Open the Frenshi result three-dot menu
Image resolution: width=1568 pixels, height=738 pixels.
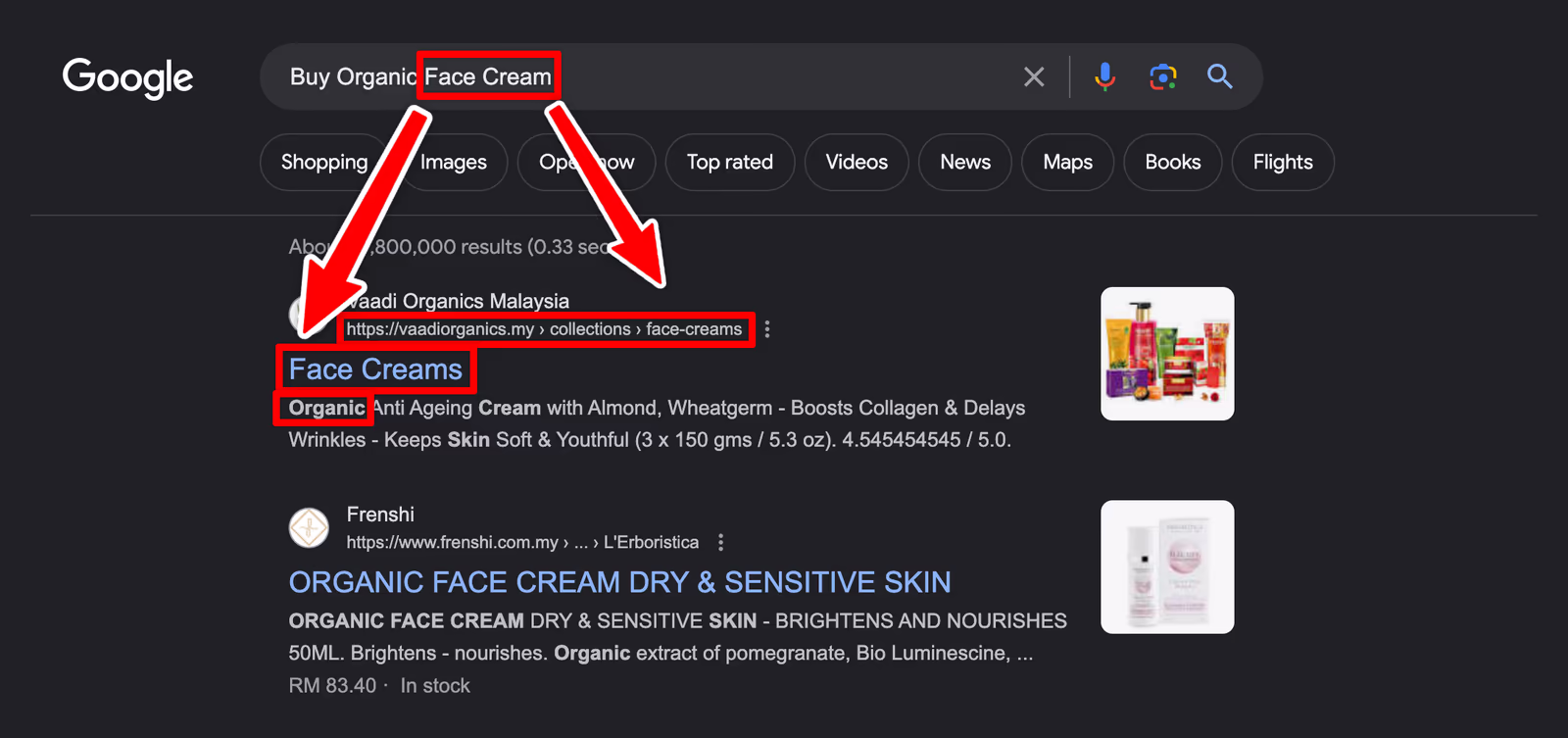(x=721, y=542)
